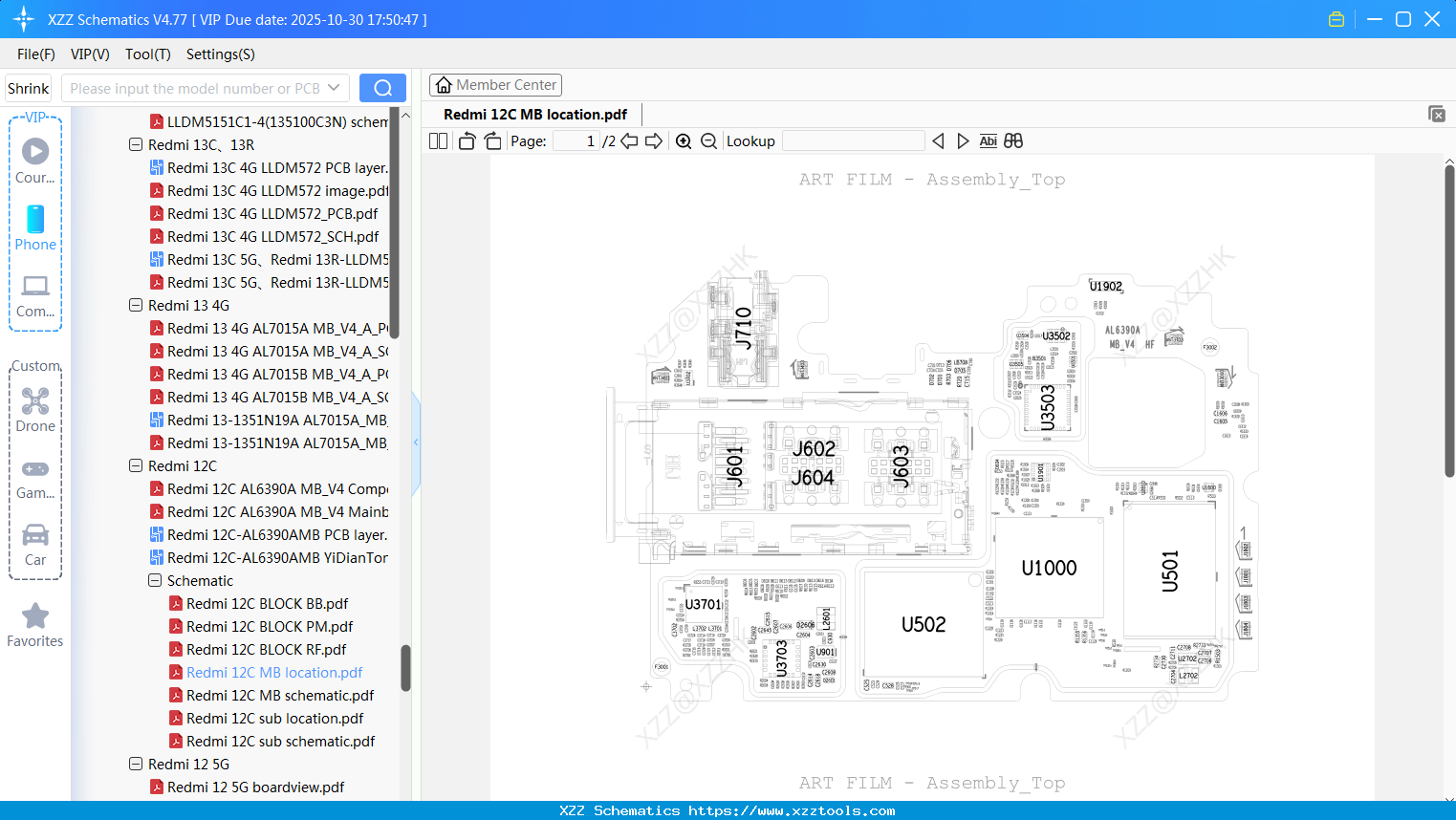This screenshot has height=820, width=1456.
Task: Collapse the Redmi 12 5G folder
Action: pyautogui.click(x=136, y=765)
